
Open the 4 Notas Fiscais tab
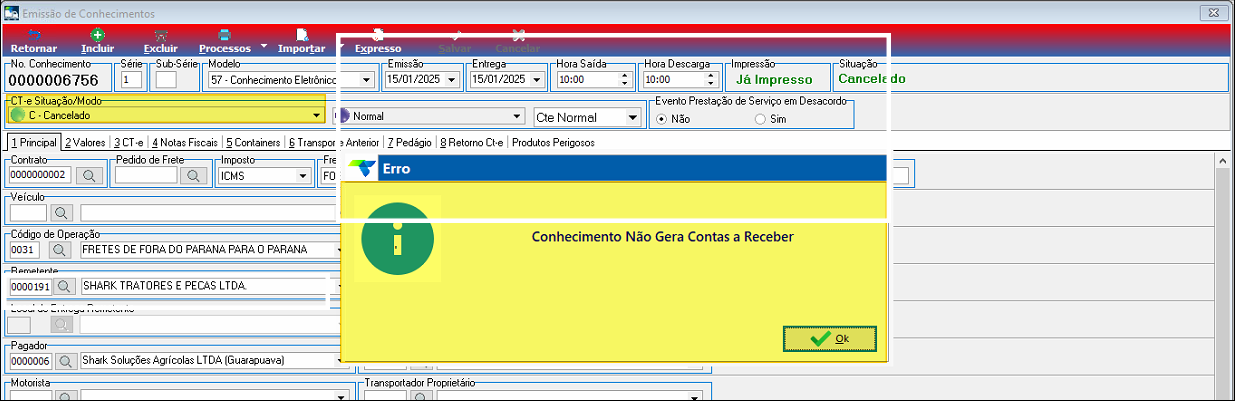[x=185, y=143]
